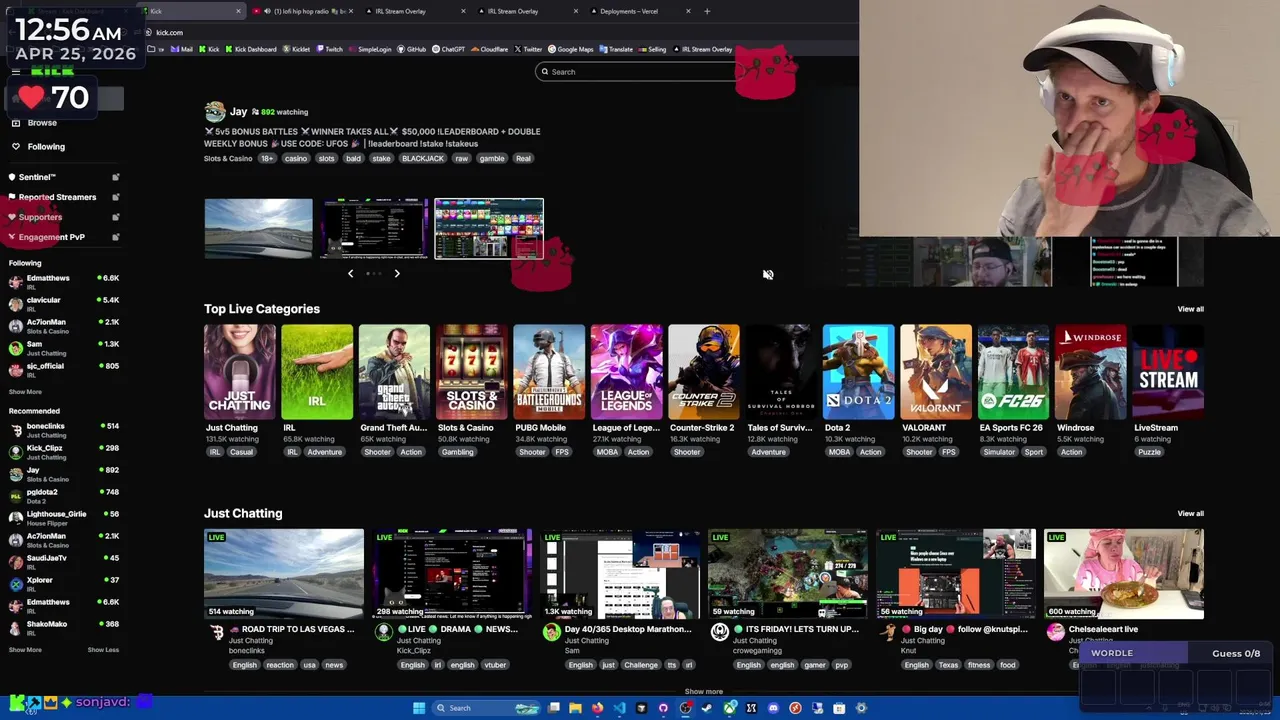Open Steam from the taskbar
Image resolution: width=1280 pixels, height=720 pixels.
(x=707, y=708)
